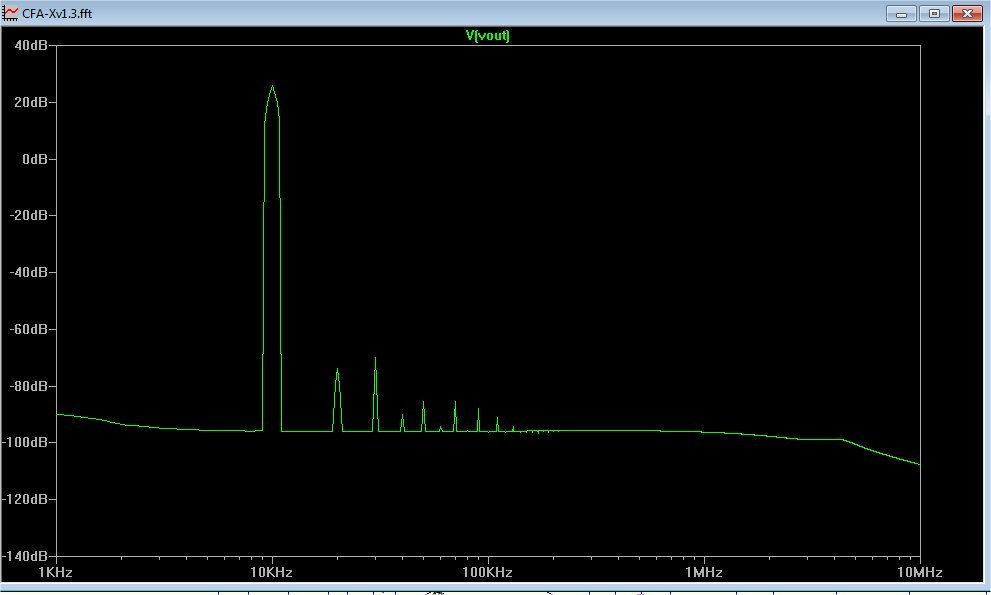Click the CFA-Xv1.3.fft window icon
This screenshot has width=991, height=595.
[10, 13]
